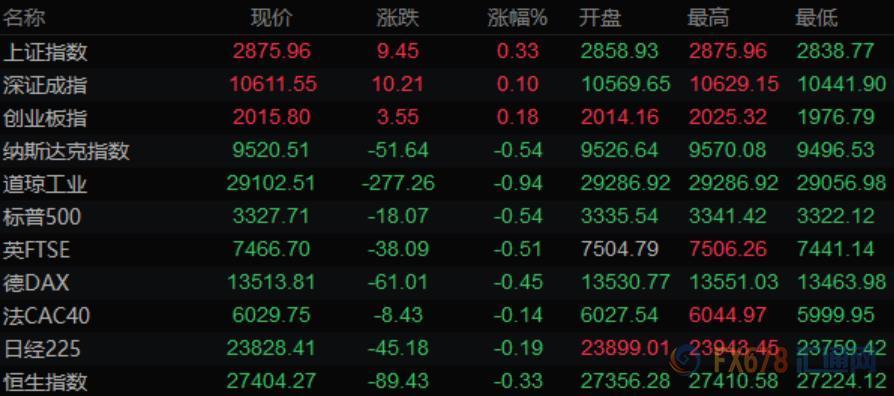Screen dimensions: 894x396
Task: Click the 最高 column header
Action: (708, 18)
